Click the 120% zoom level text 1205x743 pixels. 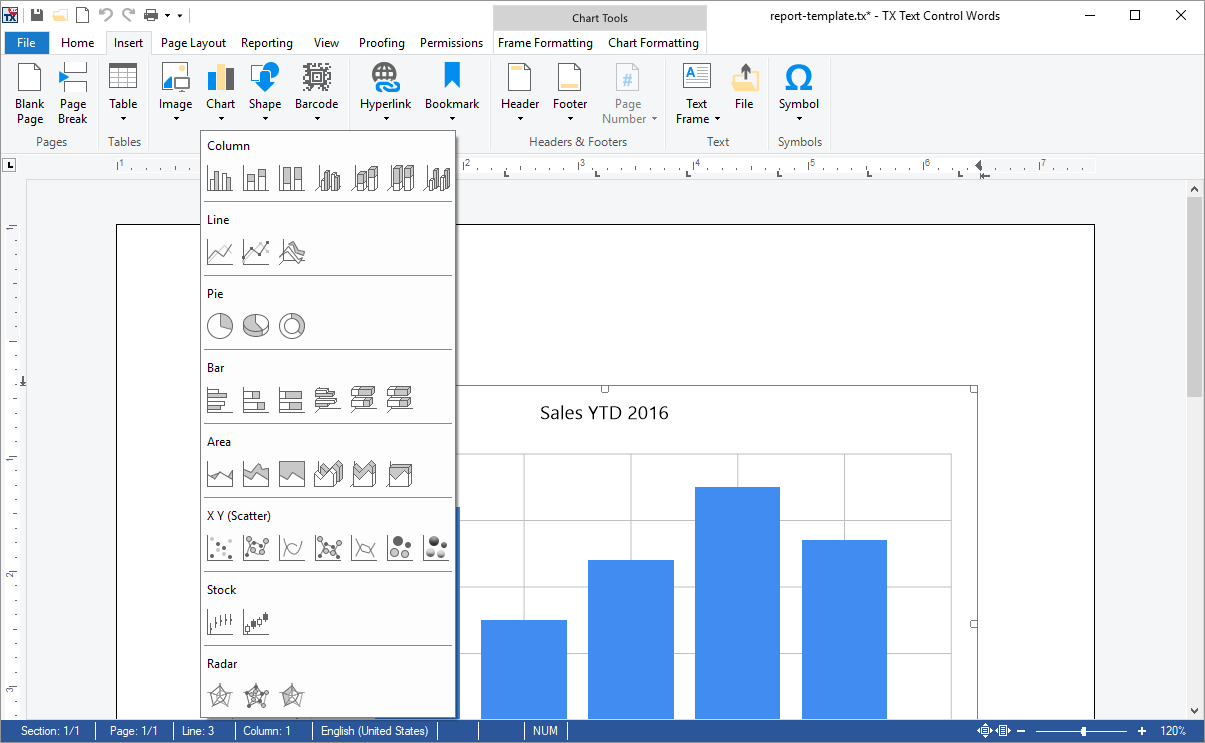(1173, 731)
